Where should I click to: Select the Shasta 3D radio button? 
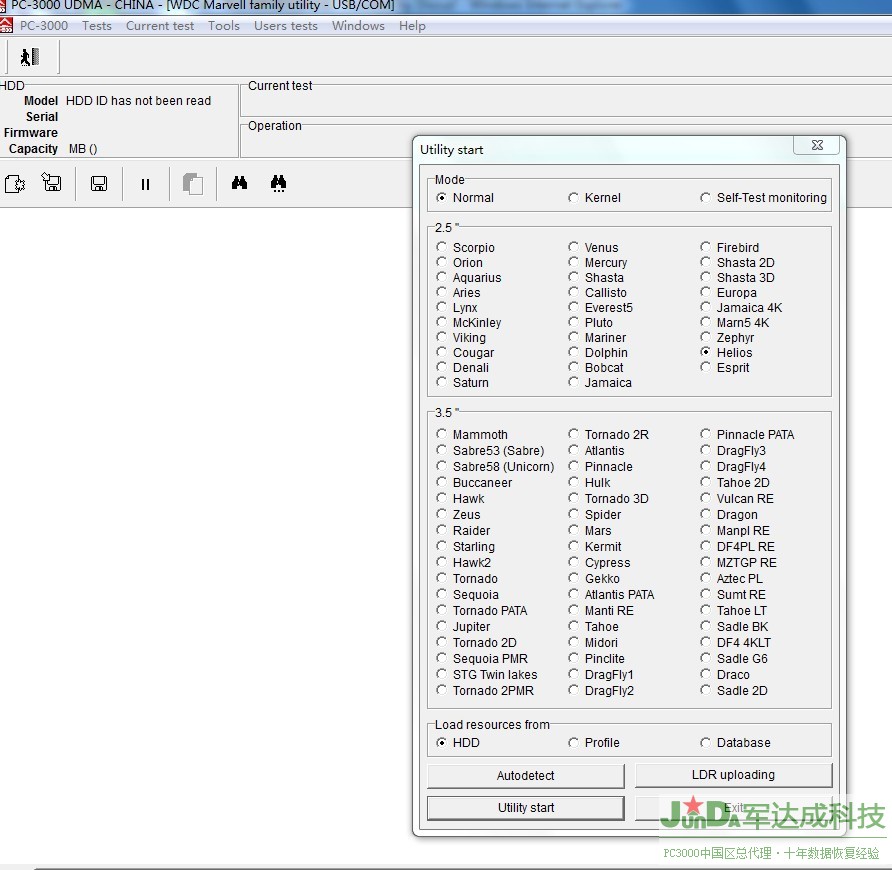tap(705, 277)
